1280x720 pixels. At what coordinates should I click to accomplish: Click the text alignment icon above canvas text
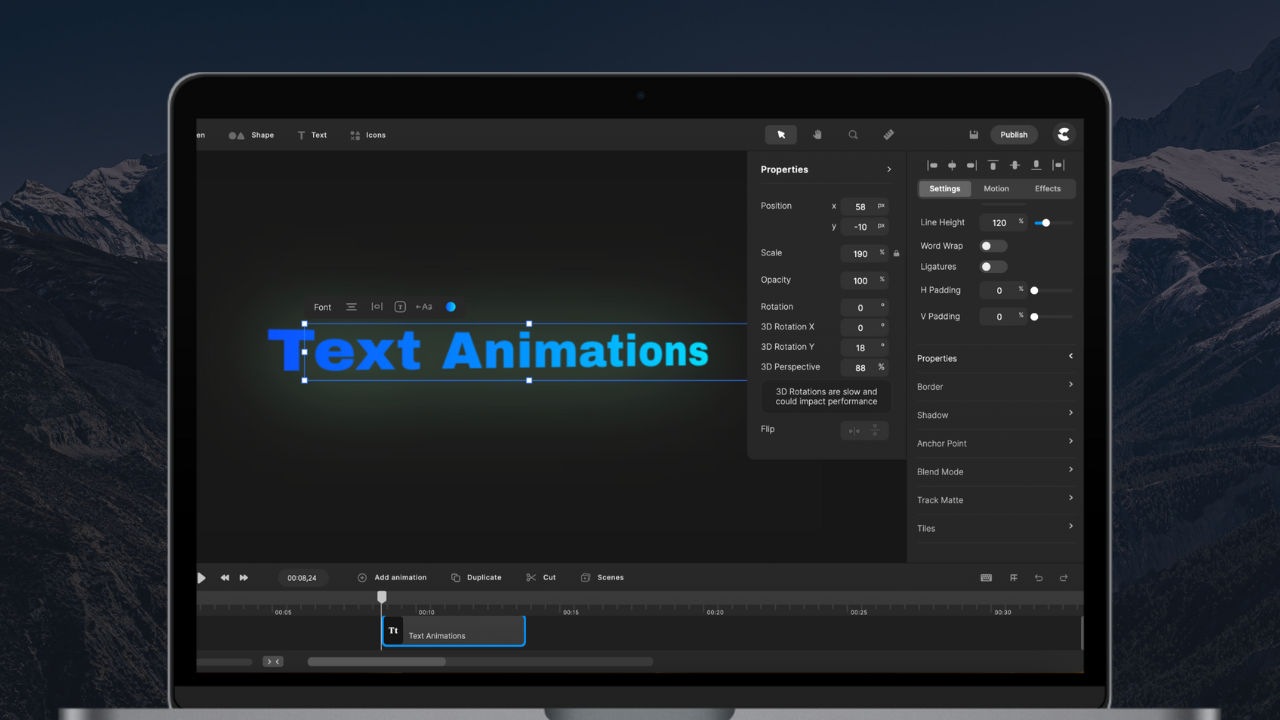point(351,307)
